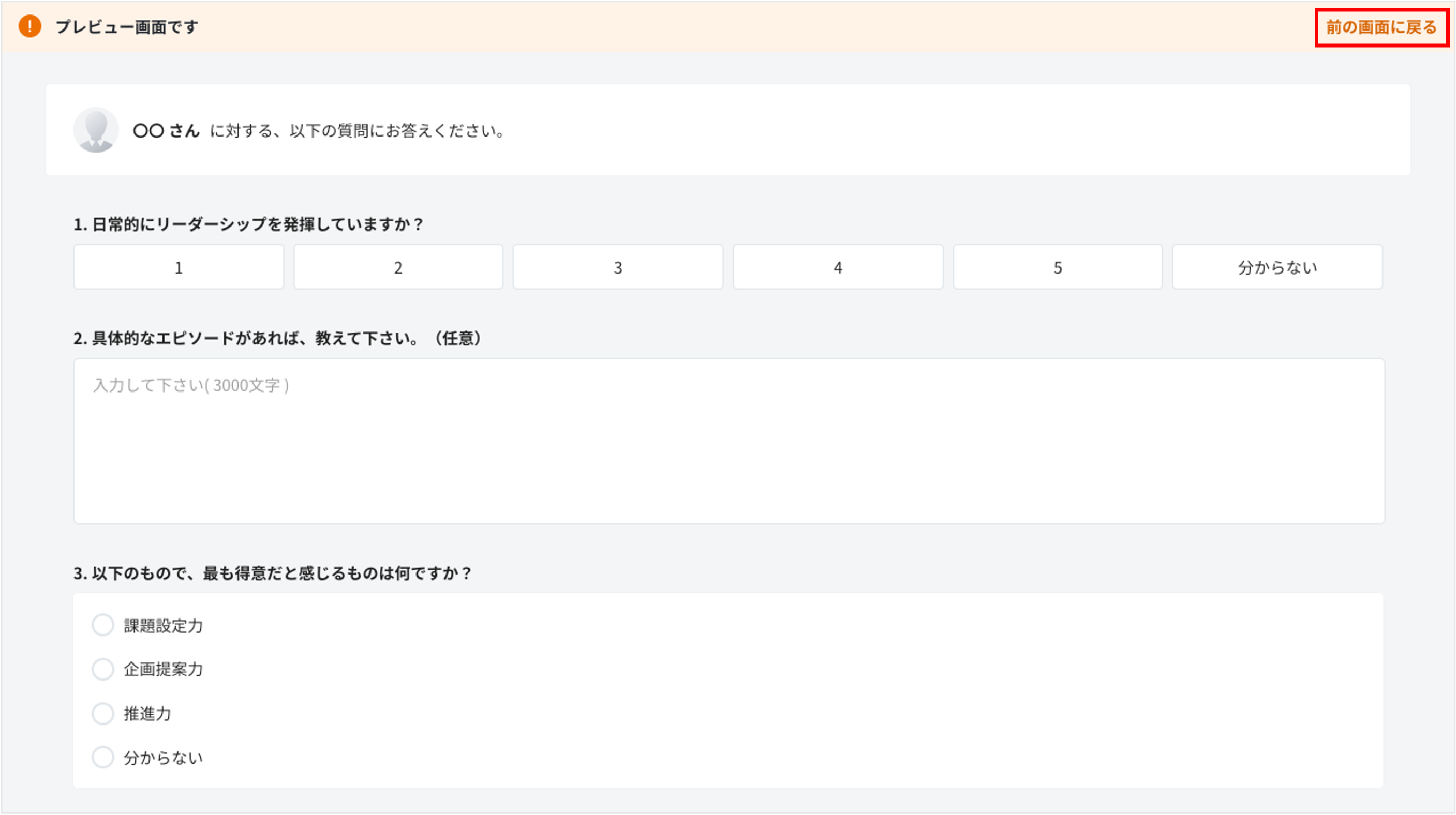Click the 〇〇 さん name text
This screenshot has width=1456, height=815.
pos(166,130)
